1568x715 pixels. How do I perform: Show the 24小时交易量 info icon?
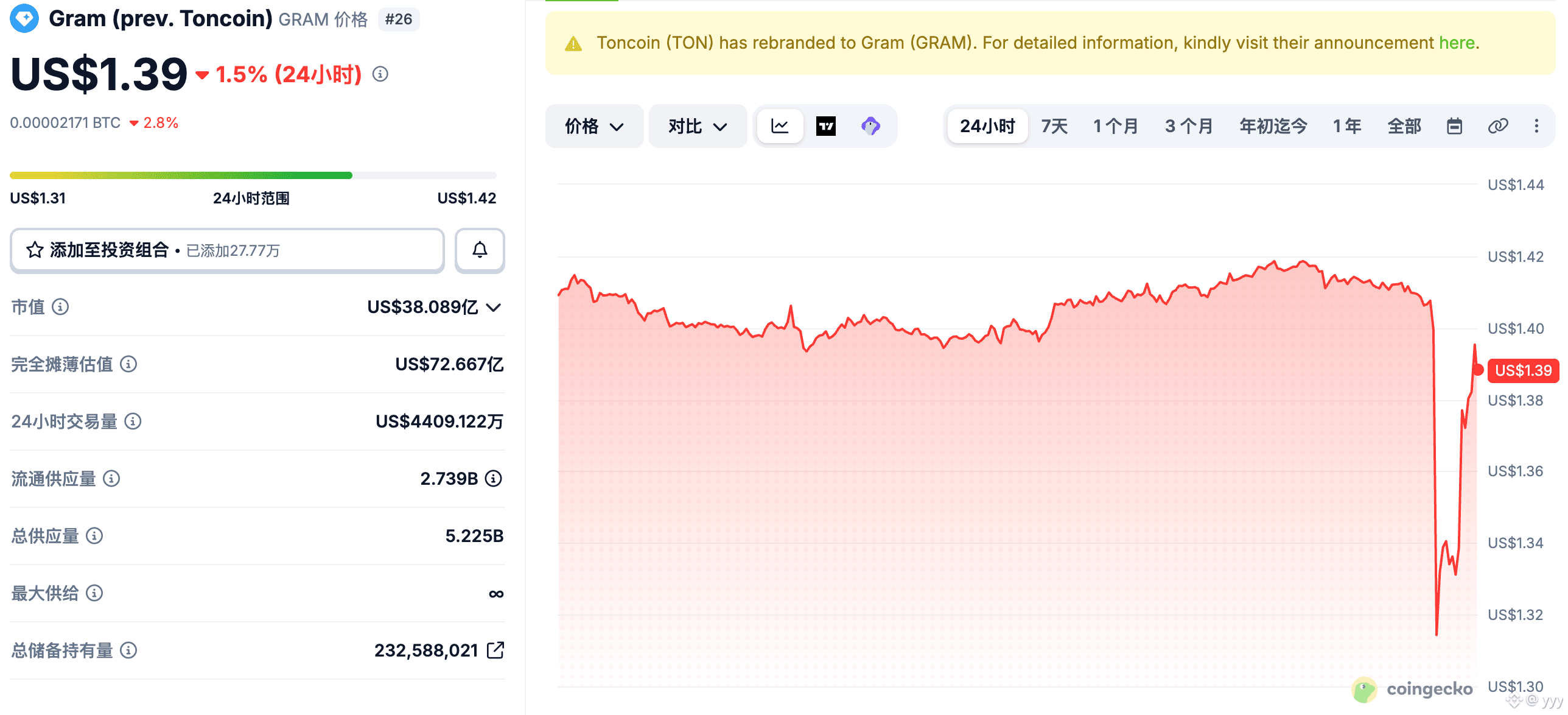pyautogui.click(x=133, y=421)
